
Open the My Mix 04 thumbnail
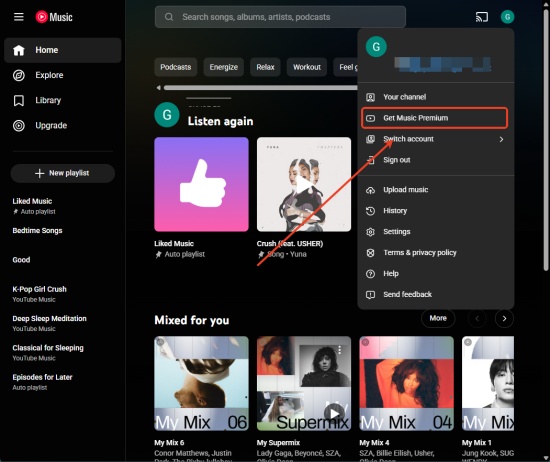pyautogui.click(x=406, y=383)
